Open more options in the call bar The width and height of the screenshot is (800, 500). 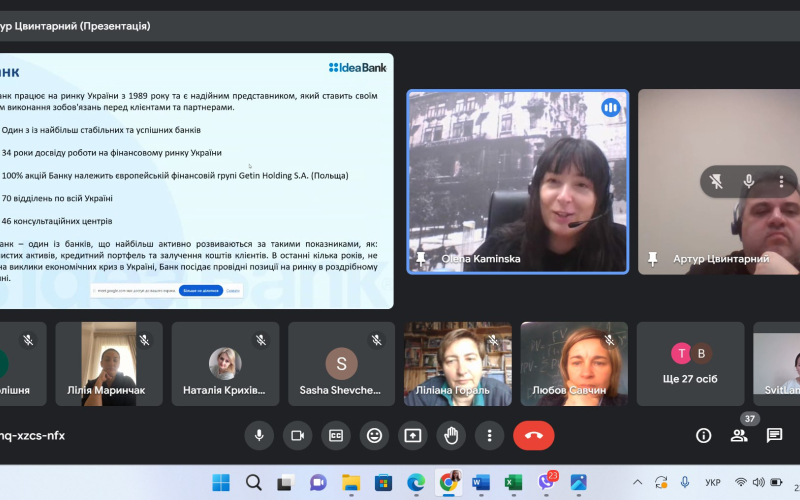tap(489, 436)
